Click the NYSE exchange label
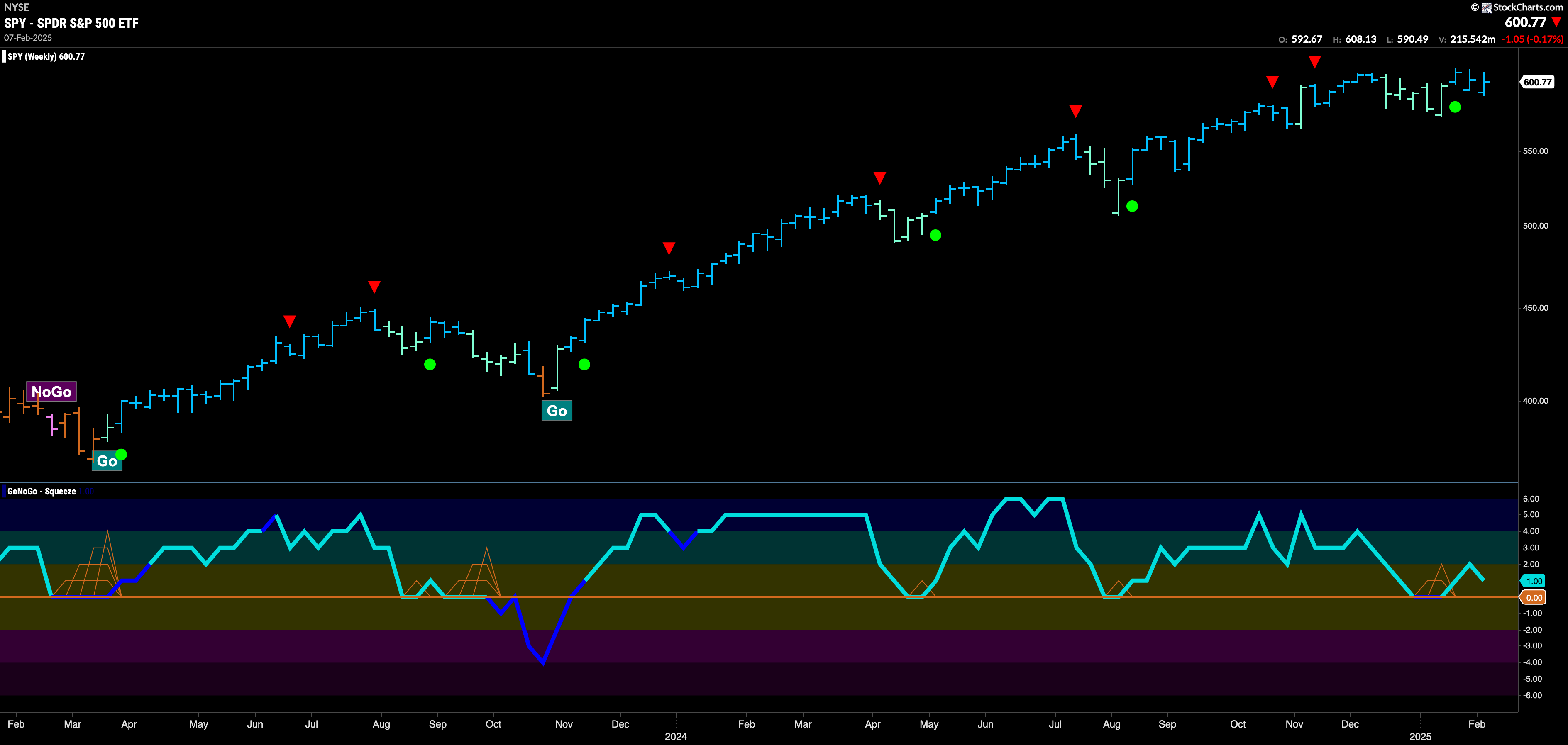Screen dimensions: 1568x745 17,7
